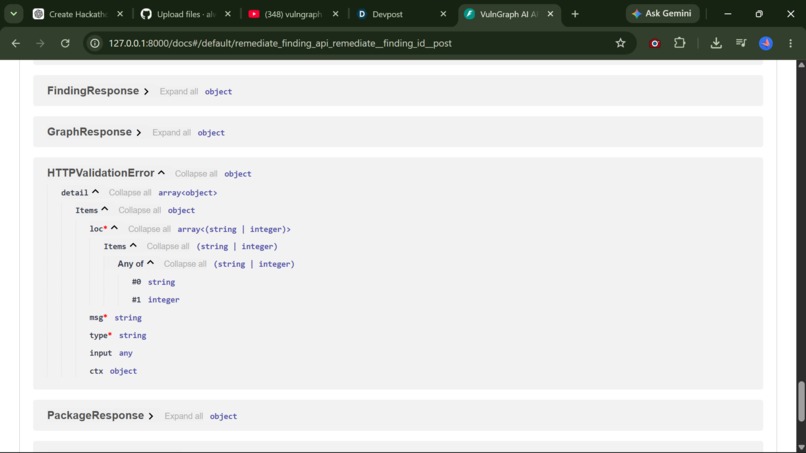The width and height of the screenshot is (806, 453).
Task: Click the 'ctx' property row
Action: (113, 371)
